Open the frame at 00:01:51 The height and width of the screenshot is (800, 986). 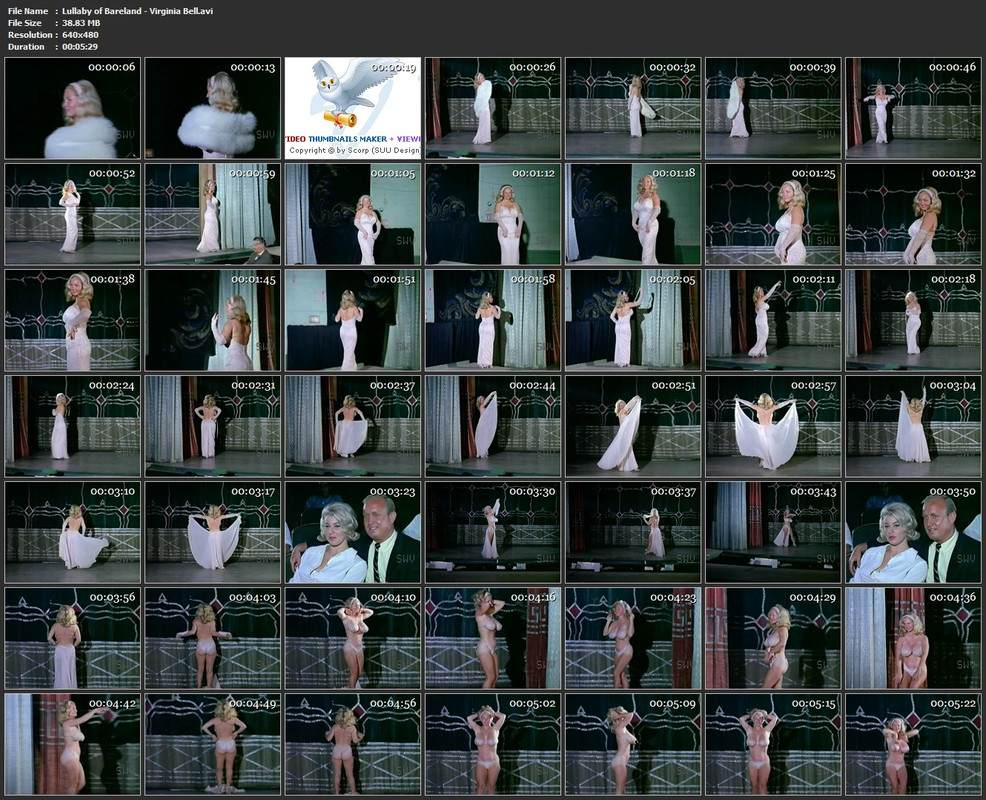[x=352, y=320]
